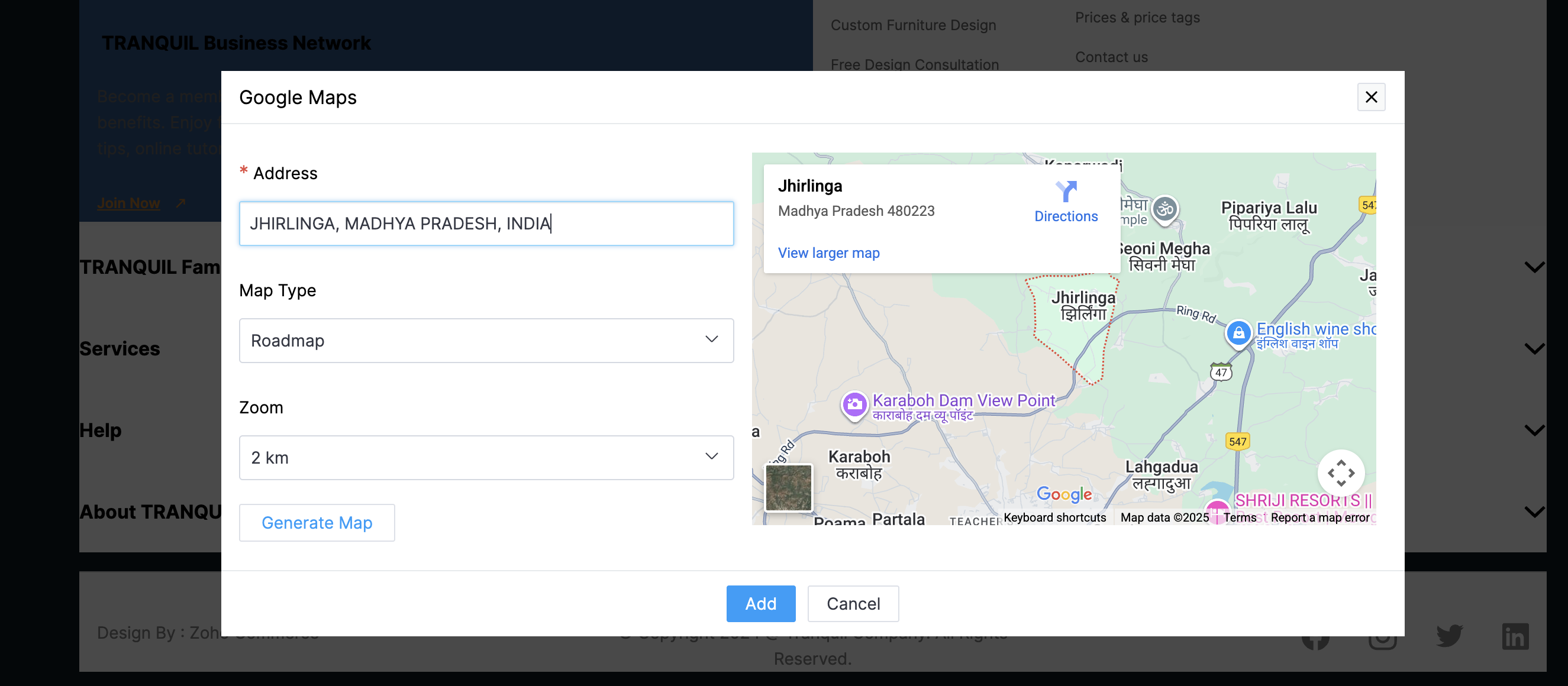Click the Directions arrow icon

pos(1066,192)
